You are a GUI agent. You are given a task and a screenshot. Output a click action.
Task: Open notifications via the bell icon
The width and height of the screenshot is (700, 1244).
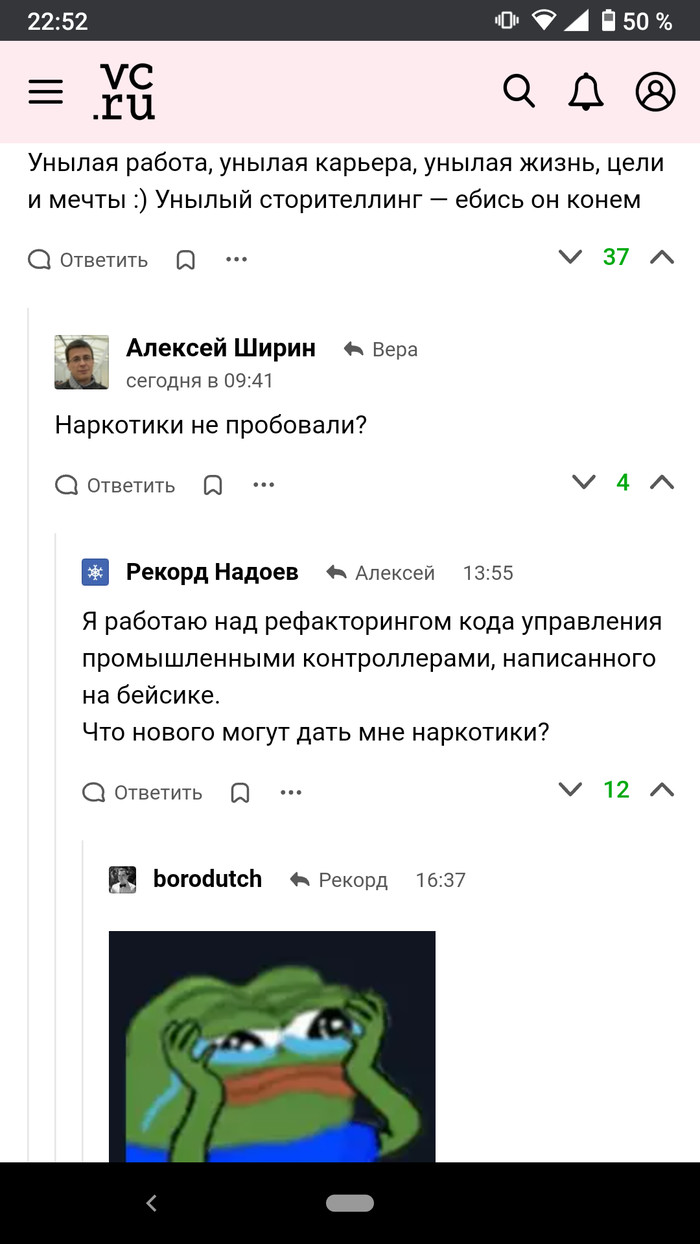[585, 91]
